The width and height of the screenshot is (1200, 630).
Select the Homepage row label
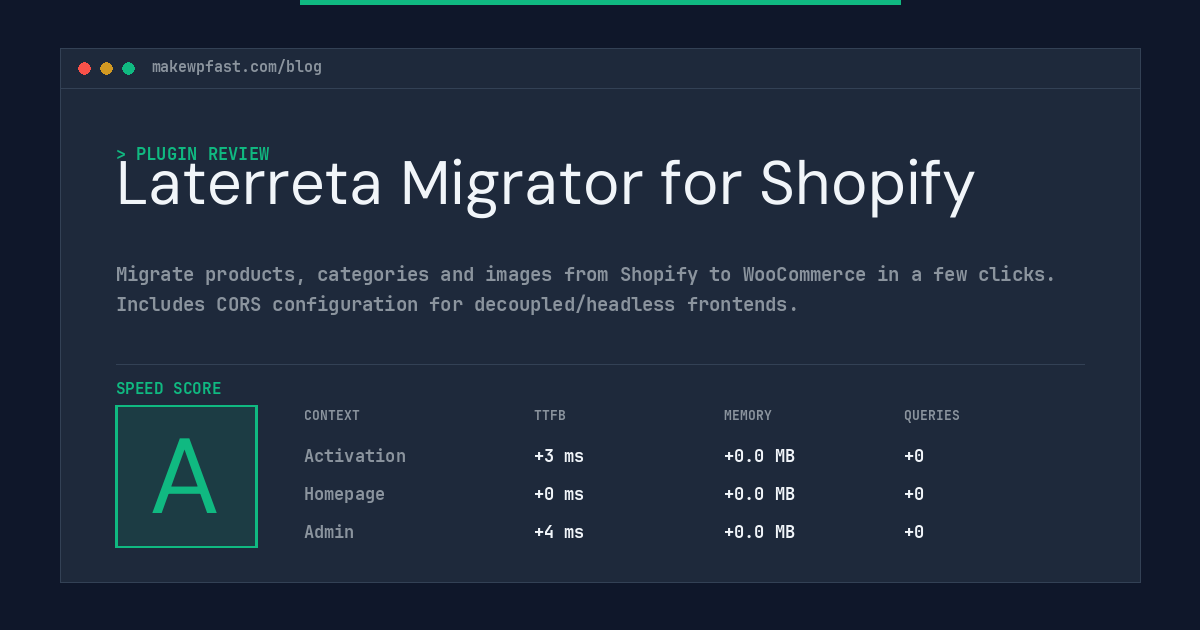coord(344,494)
